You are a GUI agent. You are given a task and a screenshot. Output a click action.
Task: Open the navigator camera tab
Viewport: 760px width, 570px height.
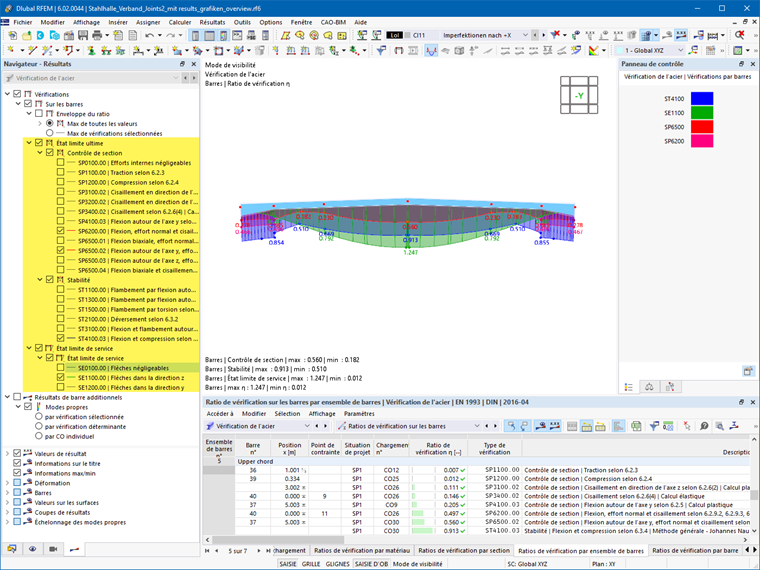[55, 549]
